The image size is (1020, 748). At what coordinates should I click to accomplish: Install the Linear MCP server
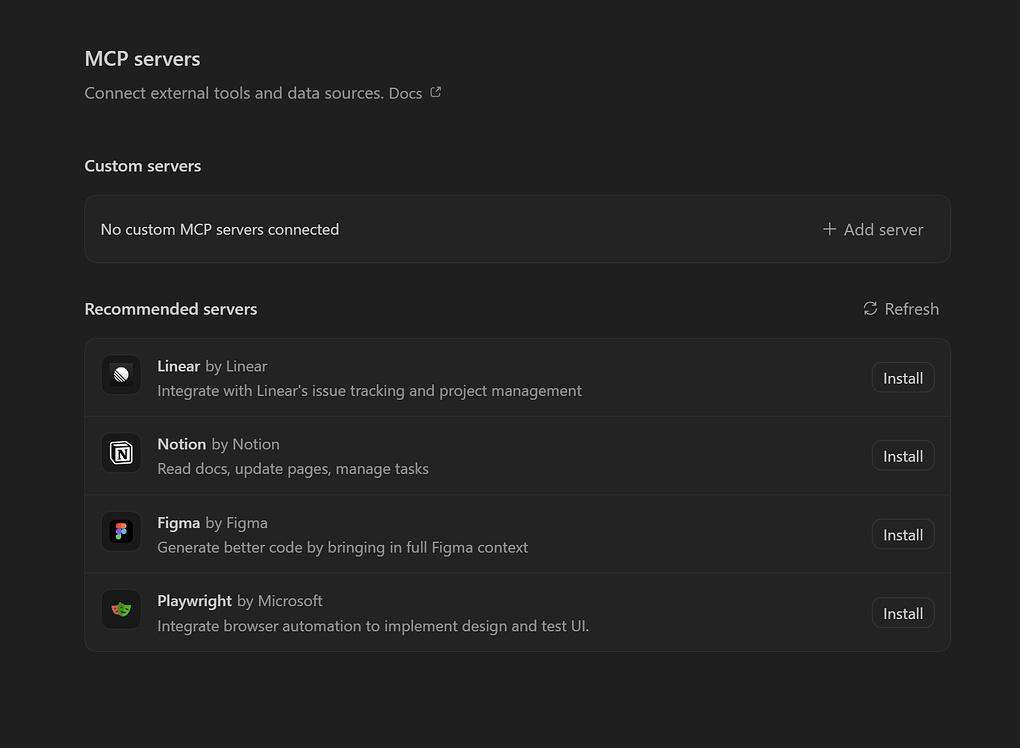click(x=903, y=378)
